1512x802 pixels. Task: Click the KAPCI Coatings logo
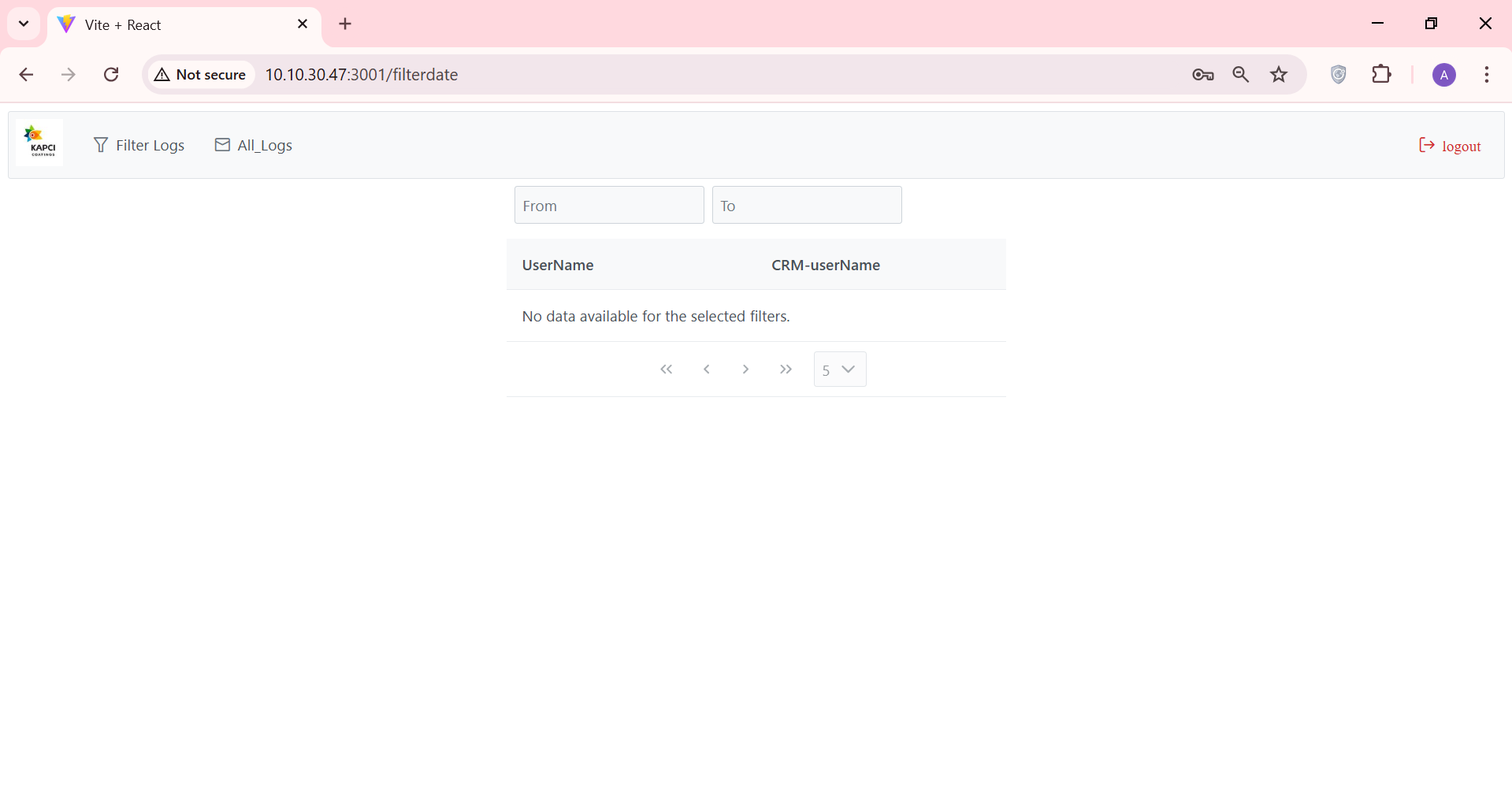(39, 142)
